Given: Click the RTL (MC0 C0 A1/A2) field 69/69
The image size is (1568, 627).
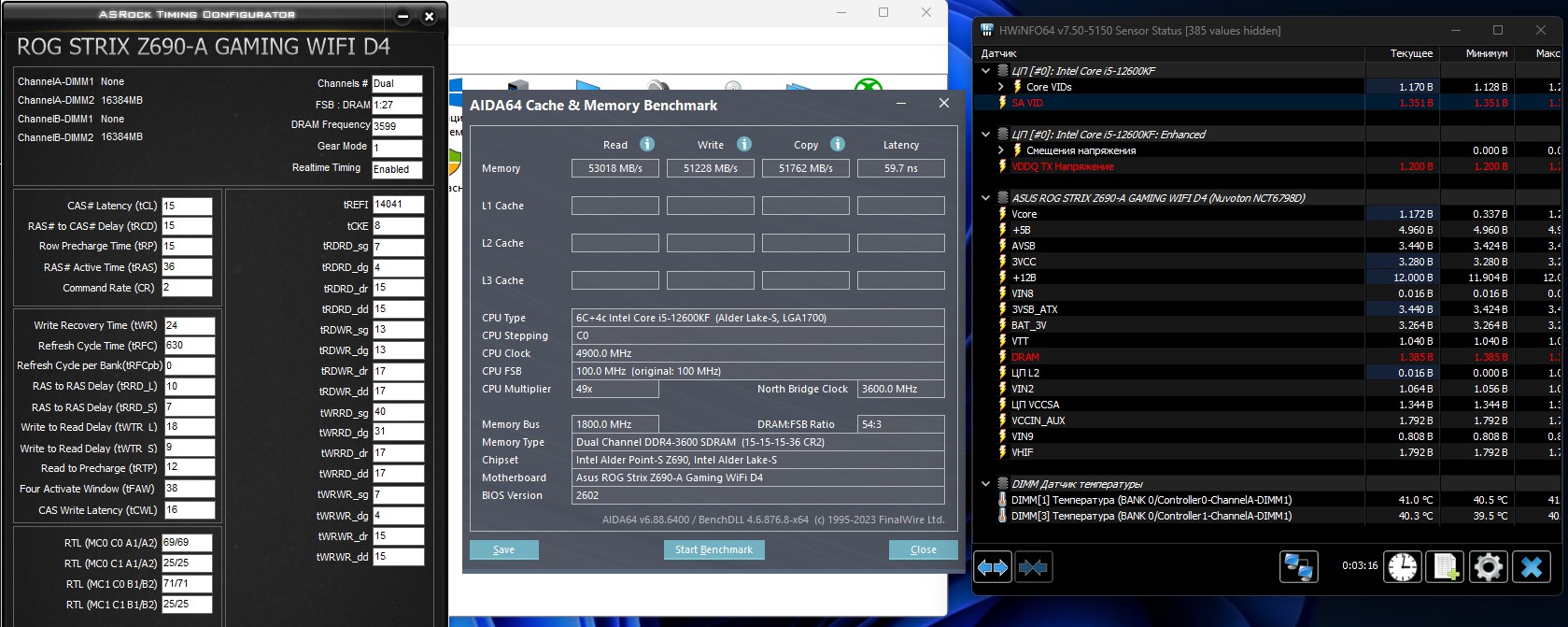Looking at the screenshot, I should (187, 542).
